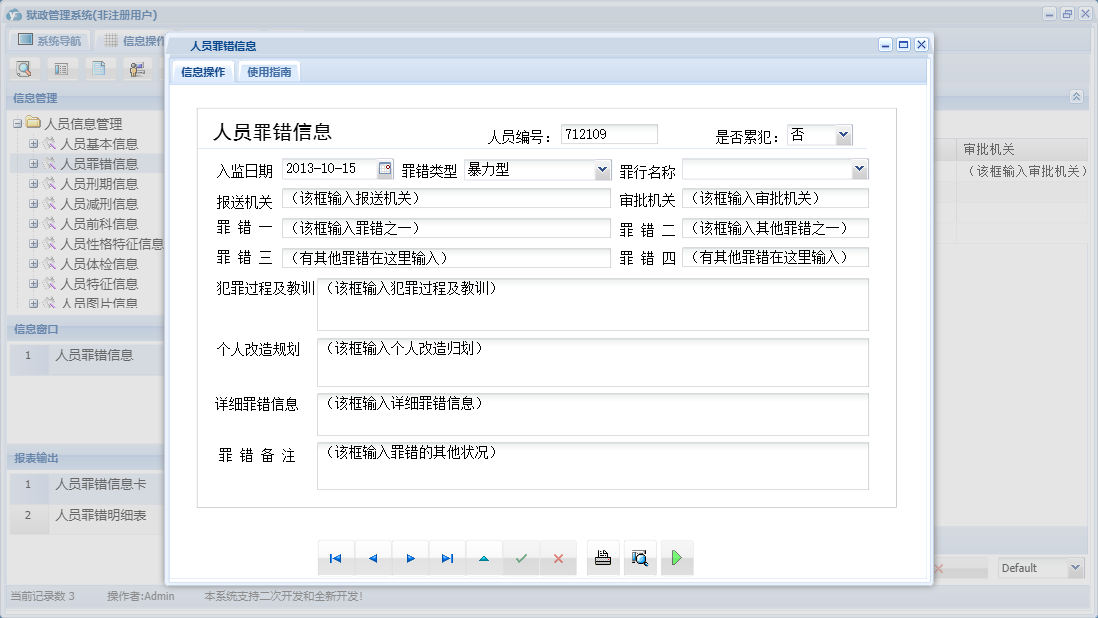The height and width of the screenshot is (618, 1098).
Task: Select the 系统导航 tab
Action: [50, 39]
